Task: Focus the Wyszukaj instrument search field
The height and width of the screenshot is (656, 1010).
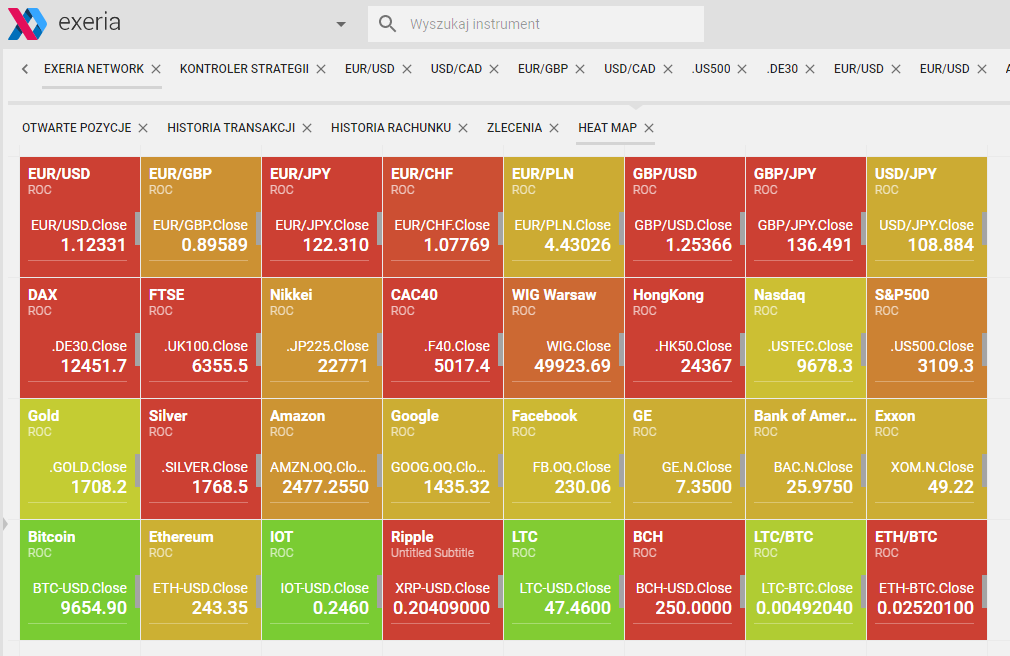Action: tap(535, 24)
